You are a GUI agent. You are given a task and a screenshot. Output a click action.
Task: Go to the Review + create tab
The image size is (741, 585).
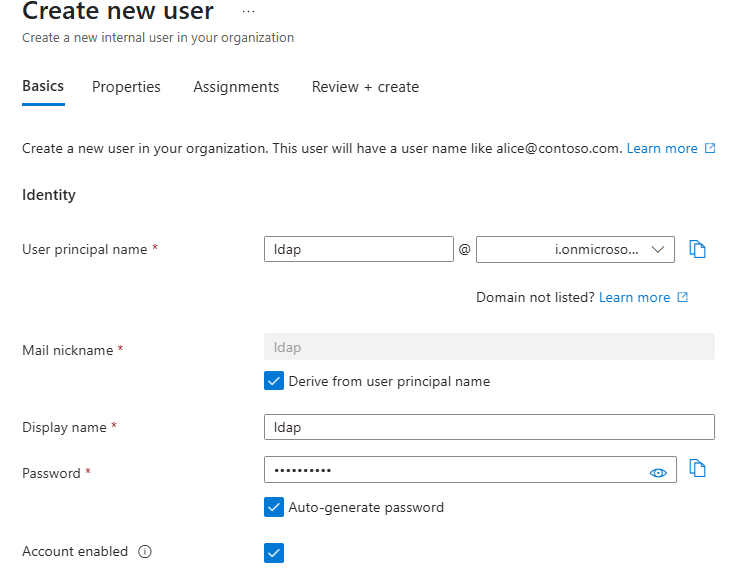pyautogui.click(x=365, y=87)
